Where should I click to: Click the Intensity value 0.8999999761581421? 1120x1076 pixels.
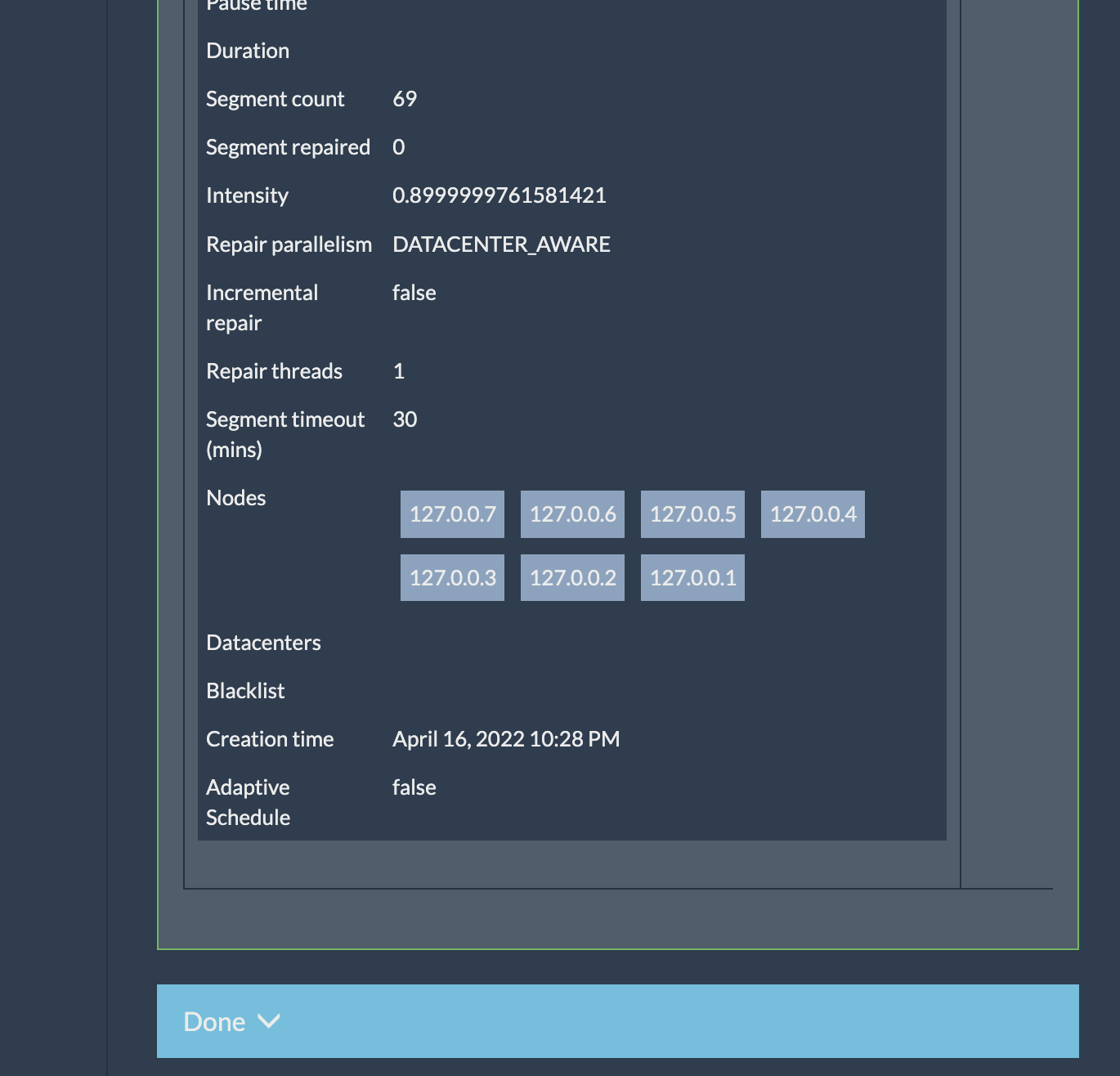click(499, 195)
